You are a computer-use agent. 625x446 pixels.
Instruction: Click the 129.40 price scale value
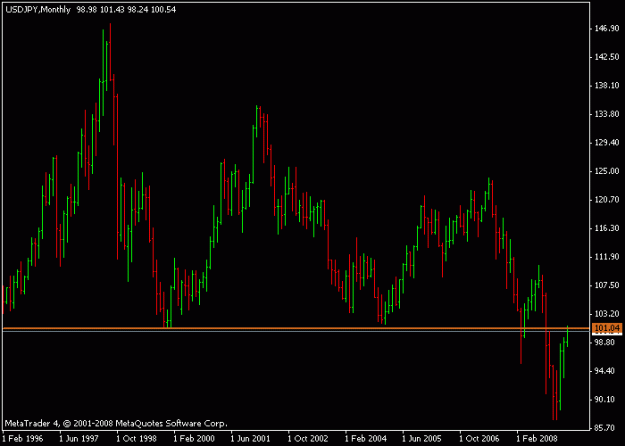coord(607,142)
